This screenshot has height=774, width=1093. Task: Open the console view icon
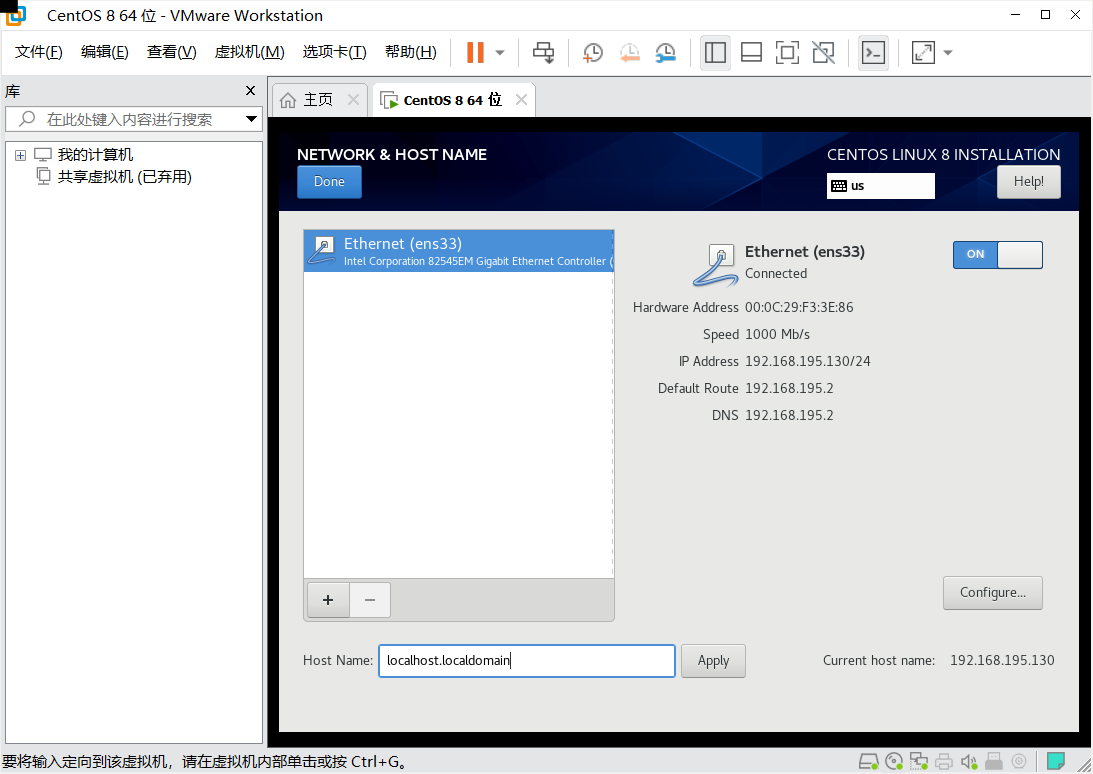[873, 52]
